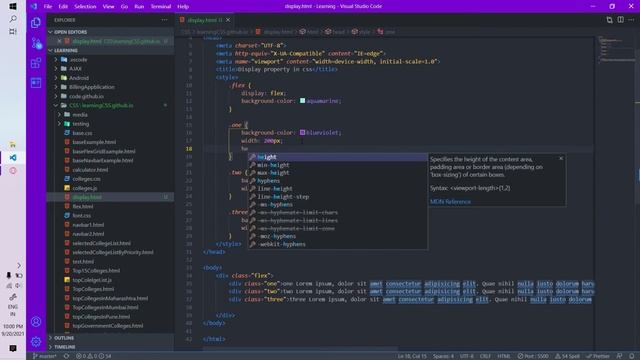Open the Terminal menu
The width and height of the screenshot is (640, 360).
pyautogui.click(x=160, y=7)
